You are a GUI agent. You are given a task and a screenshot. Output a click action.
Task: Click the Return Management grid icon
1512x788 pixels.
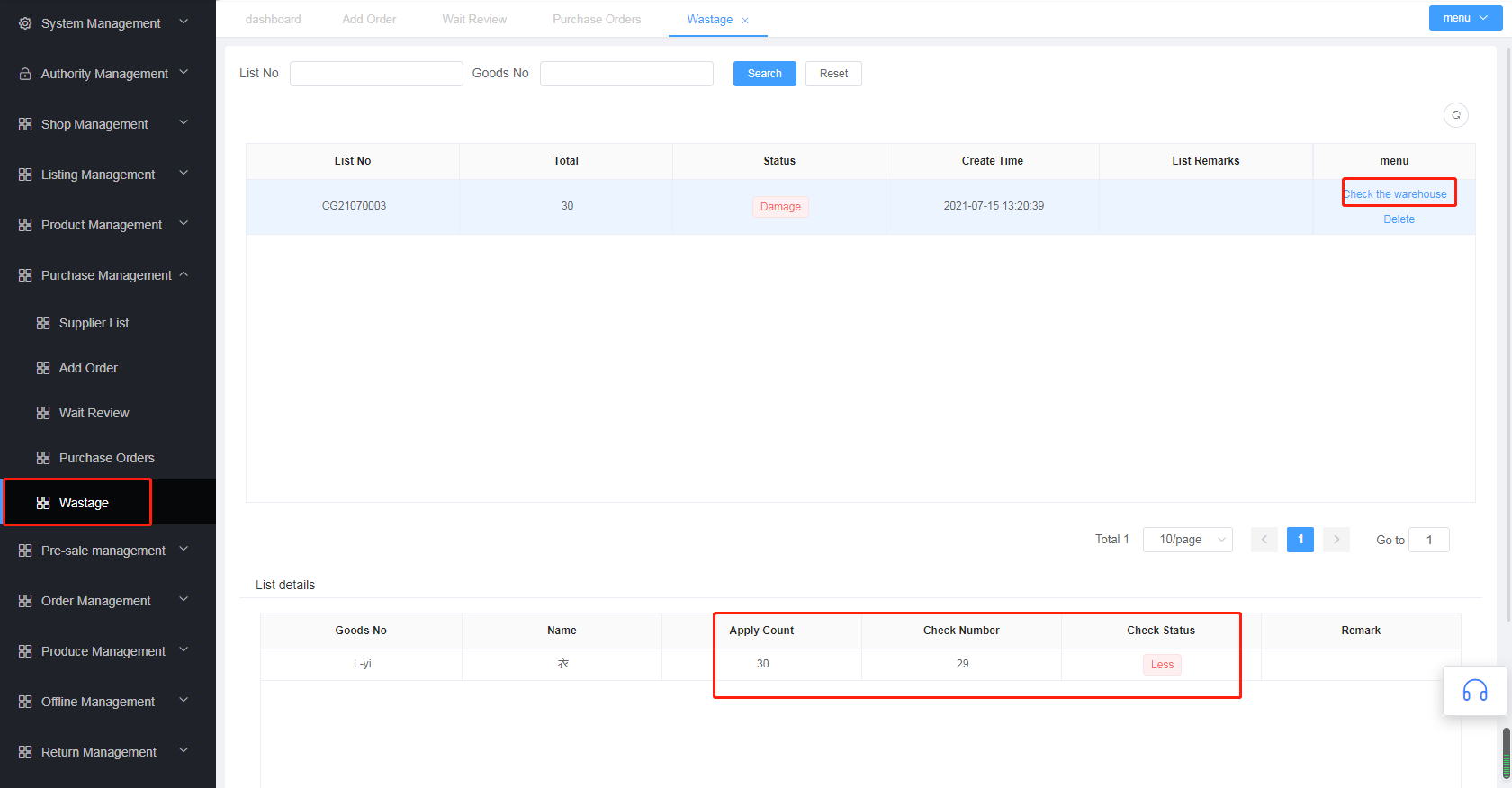tap(25, 752)
